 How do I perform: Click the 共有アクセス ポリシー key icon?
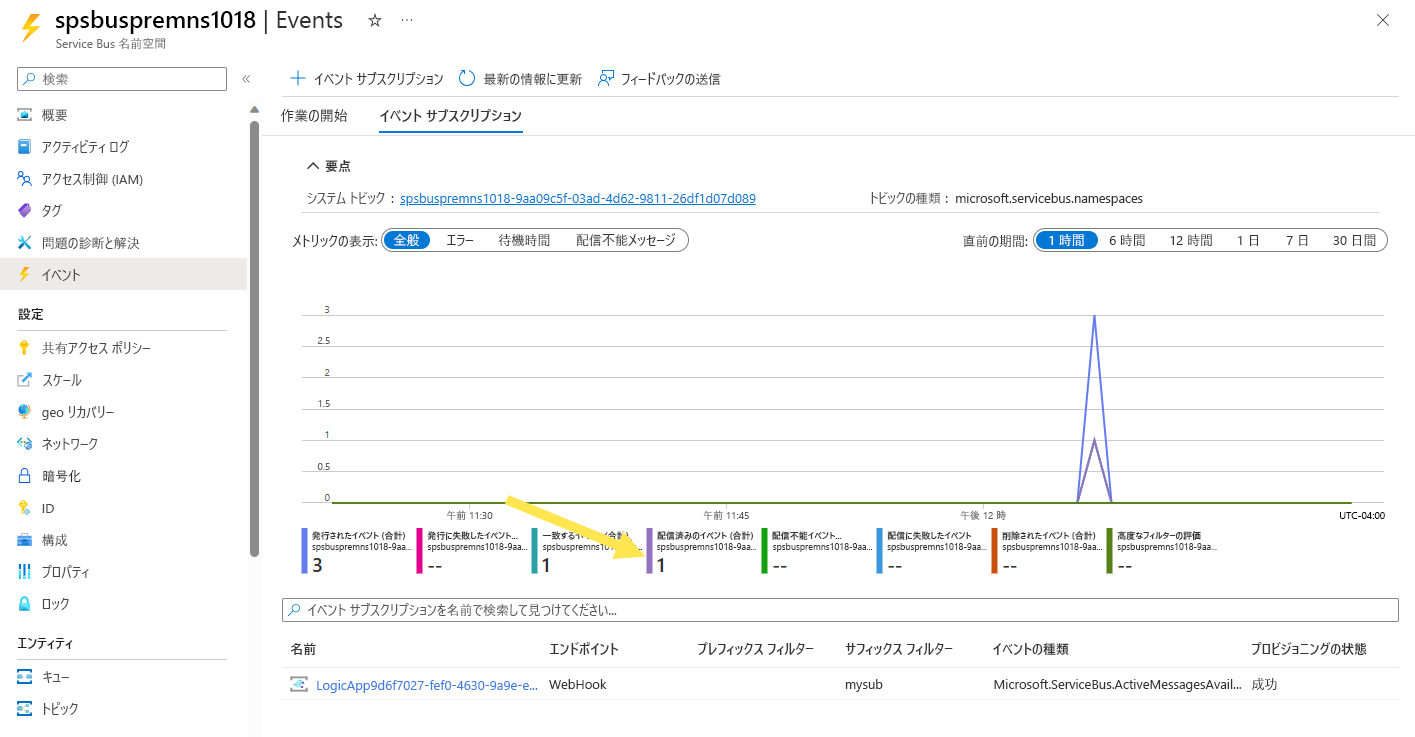(x=25, y=348)
